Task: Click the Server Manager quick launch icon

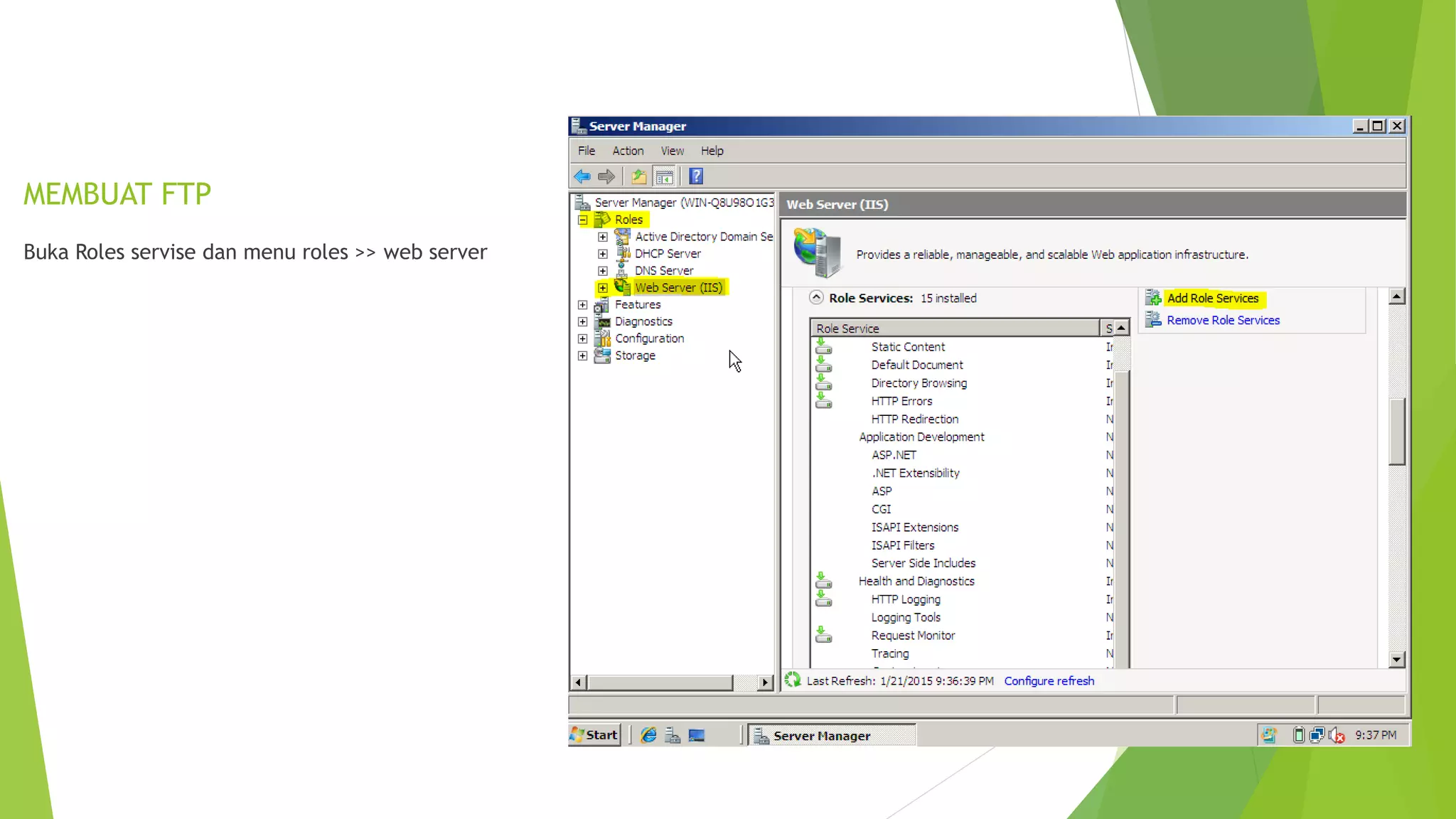Action: 673,735
